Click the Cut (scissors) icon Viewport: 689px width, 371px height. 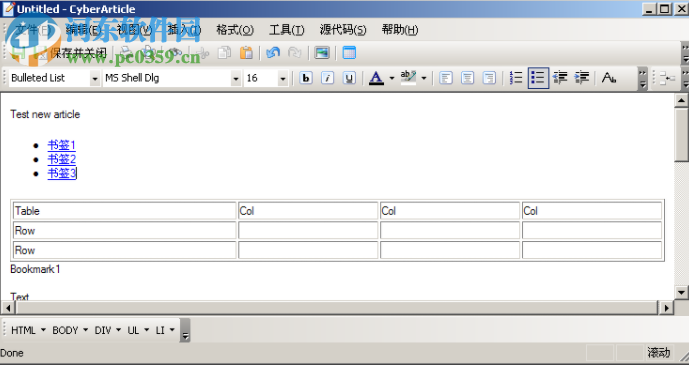[203, 53]
